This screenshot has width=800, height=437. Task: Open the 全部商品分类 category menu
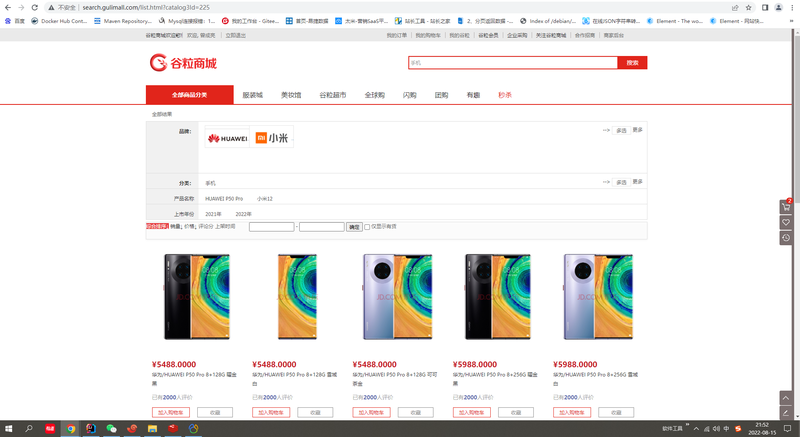tap(190, 95)
